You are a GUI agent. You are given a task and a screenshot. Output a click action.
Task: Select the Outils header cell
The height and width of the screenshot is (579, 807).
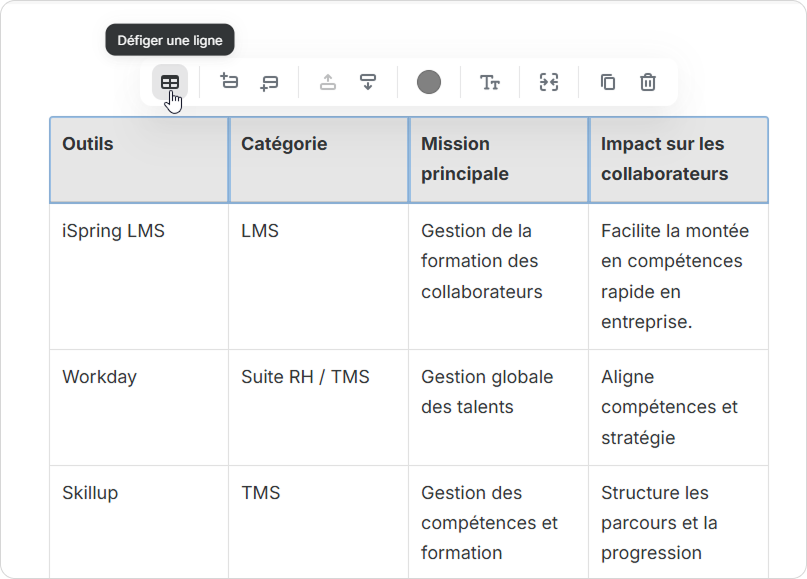138,160
